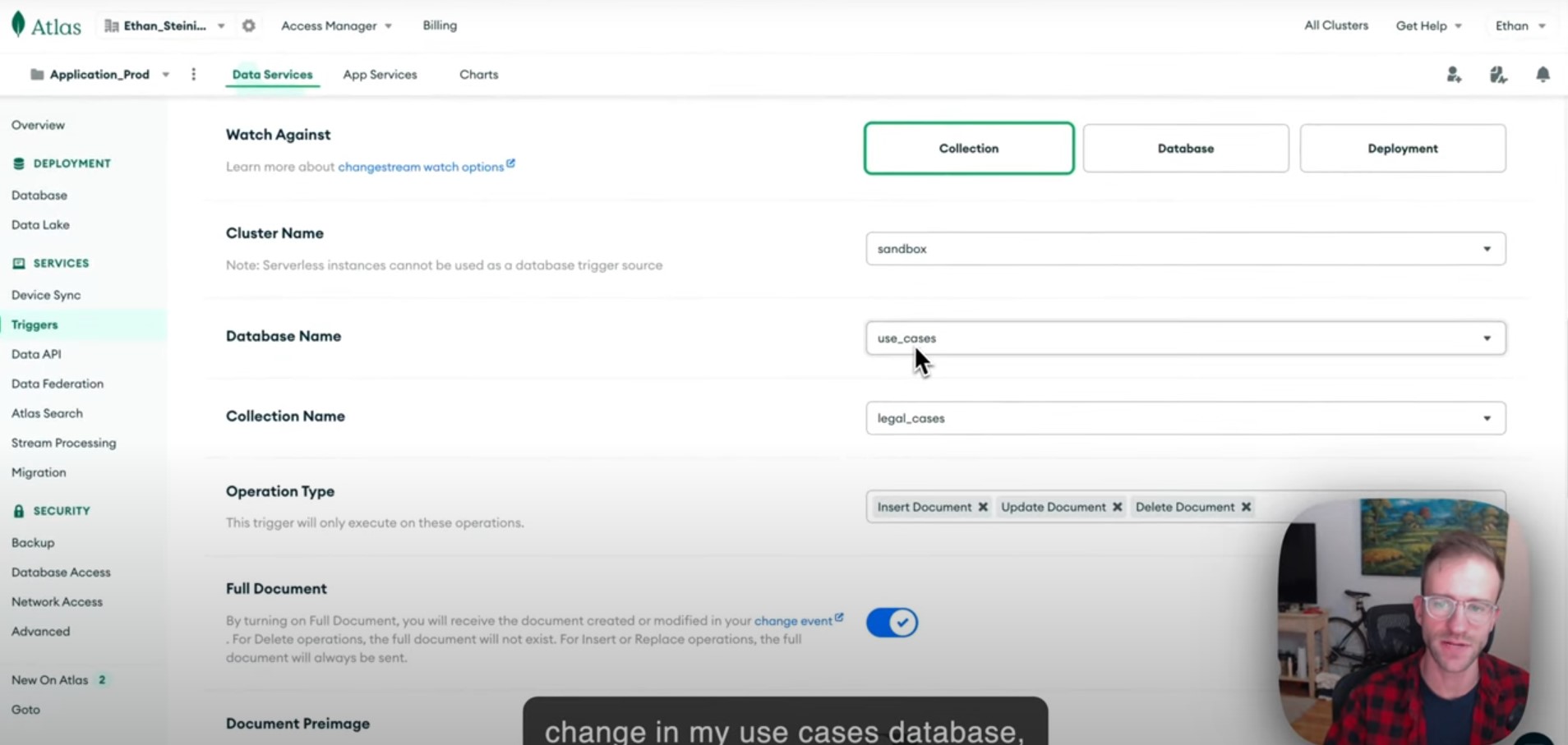1568x745 pixels.
Task: Open the Ethan user account menu
Action: click(x=1520, y=25)
